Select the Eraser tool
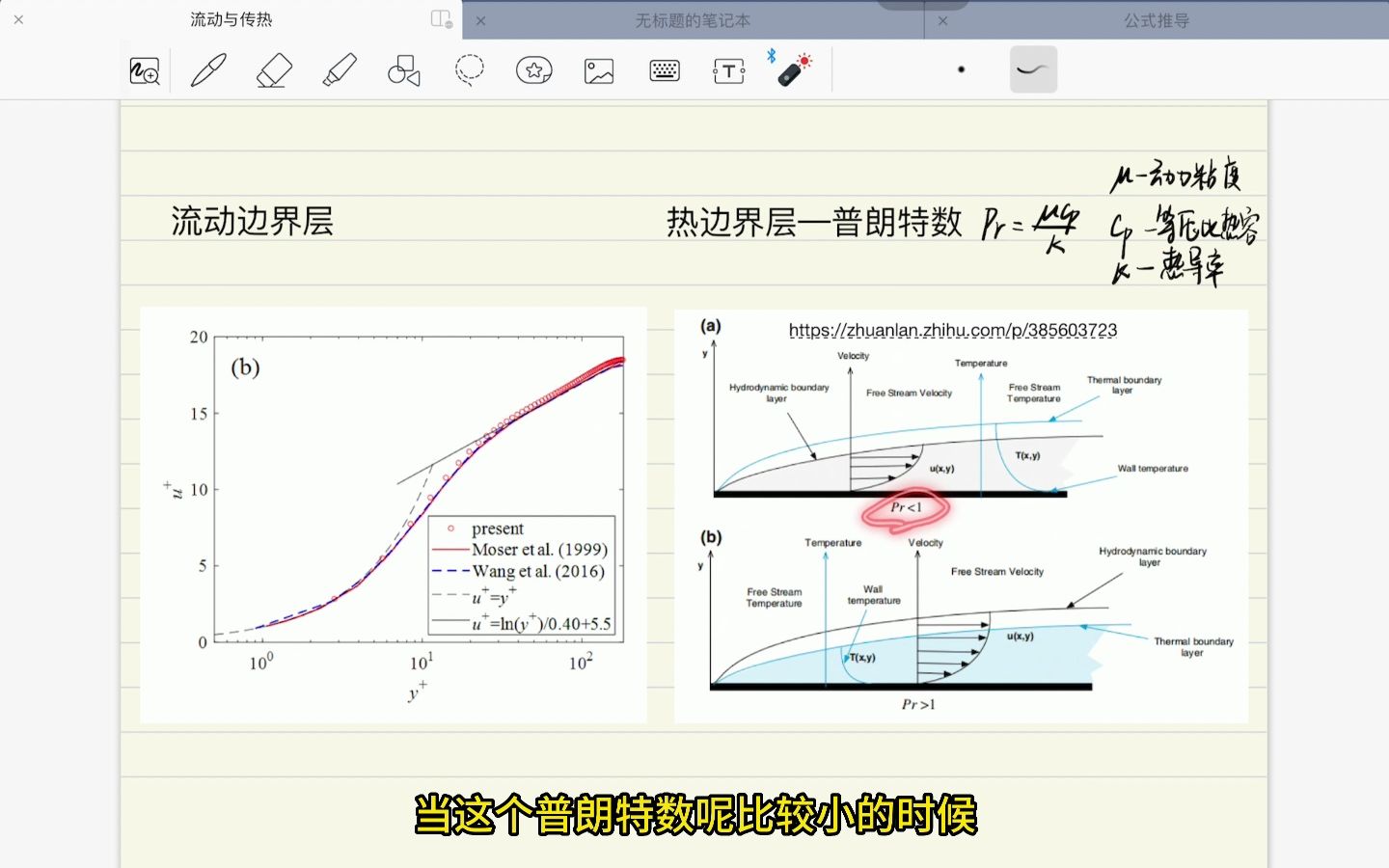Viewport: 1389px width, 868px height. point(274,69)
